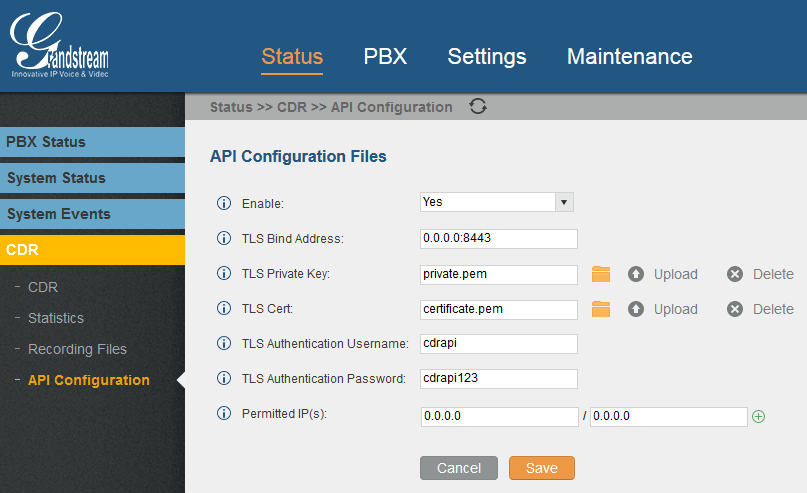Viewport: 807px width, 493px height.
Task: Click the info icon next to Enable
Action: click(x=224, y=203)
